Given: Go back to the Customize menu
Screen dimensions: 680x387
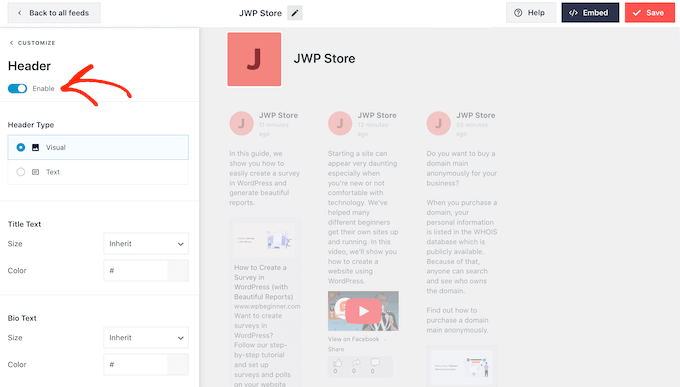Looking at the screenshot, I should click(x=33, y=43).
